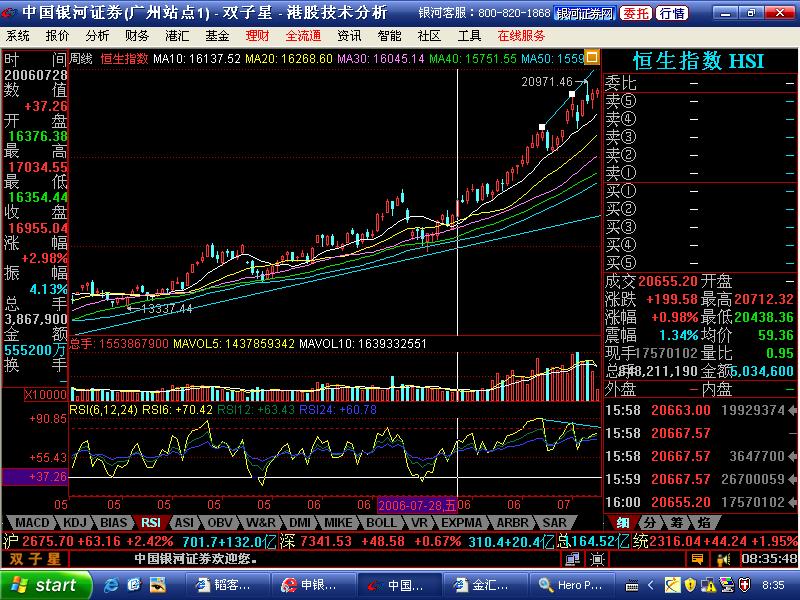800x600 pixels.
Task: Click the orange maximize-chart square icon
Action: (592, 57)
